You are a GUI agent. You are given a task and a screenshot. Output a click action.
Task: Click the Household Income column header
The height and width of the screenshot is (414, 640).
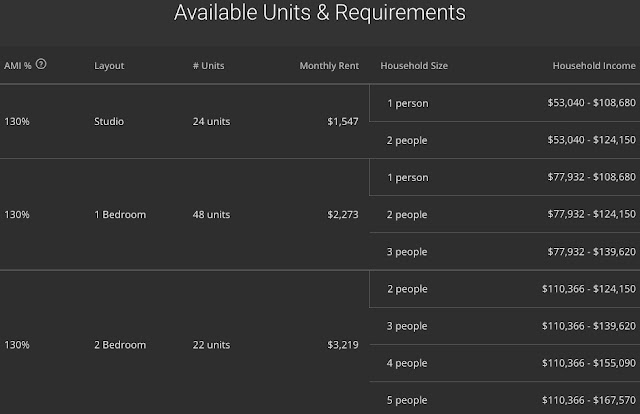coord(594,66)
